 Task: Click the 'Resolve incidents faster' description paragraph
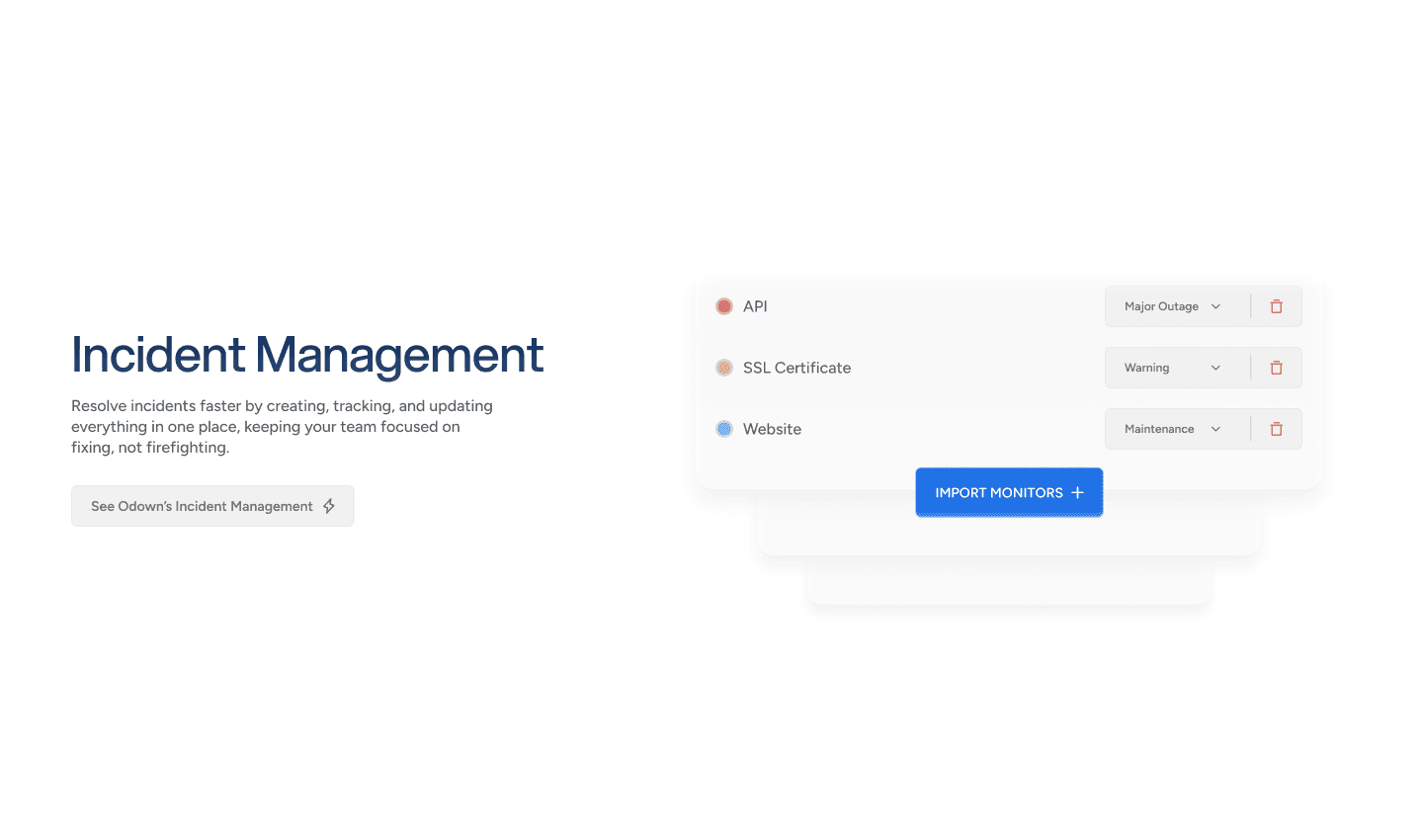point(282,427)
